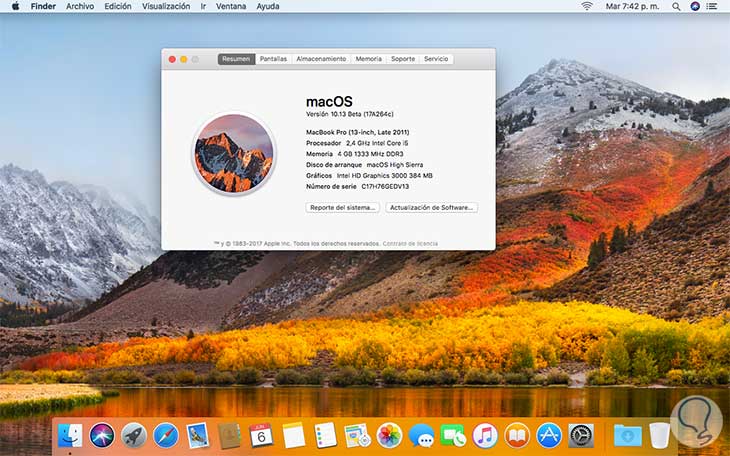Screen dimensions: 730x456
Task: Open Notes app in Dock
Action: [x=293, y=436]
